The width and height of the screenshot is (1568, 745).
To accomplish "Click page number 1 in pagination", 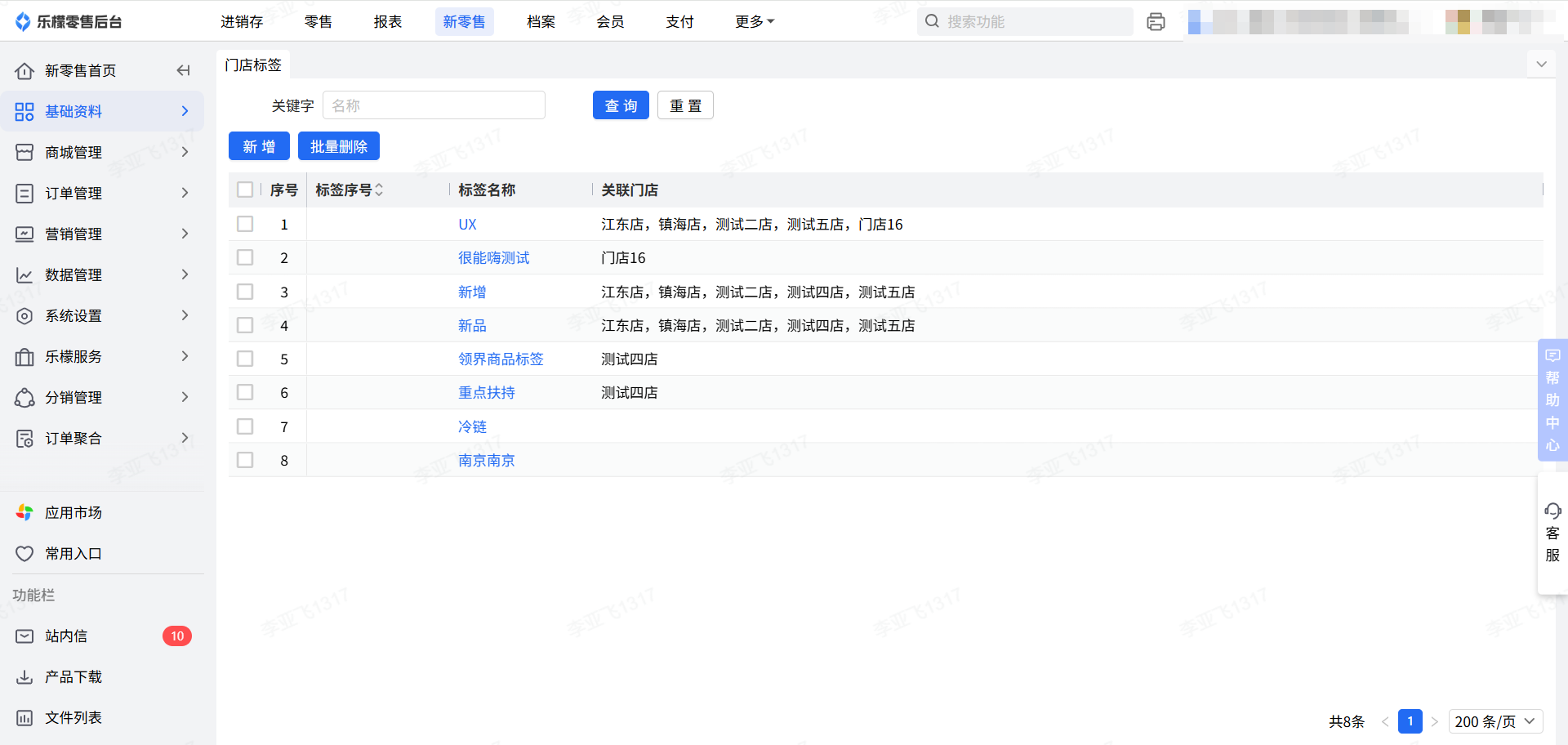I will (x=1410, y=721).
